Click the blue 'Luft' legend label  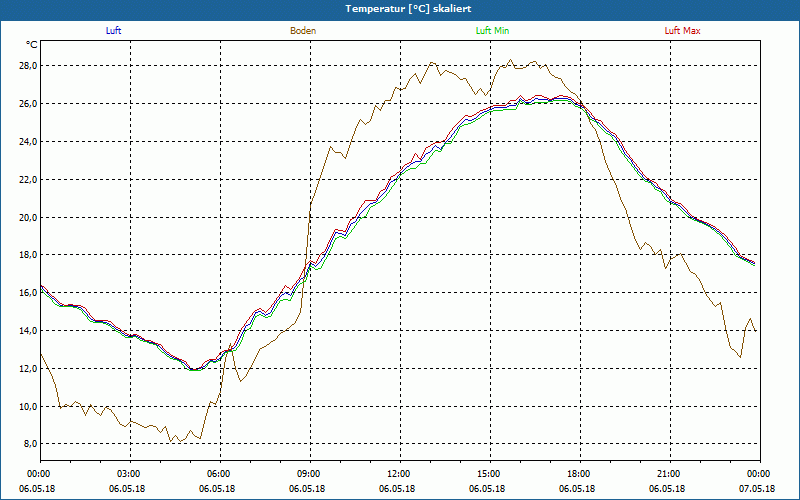[113, 31]
